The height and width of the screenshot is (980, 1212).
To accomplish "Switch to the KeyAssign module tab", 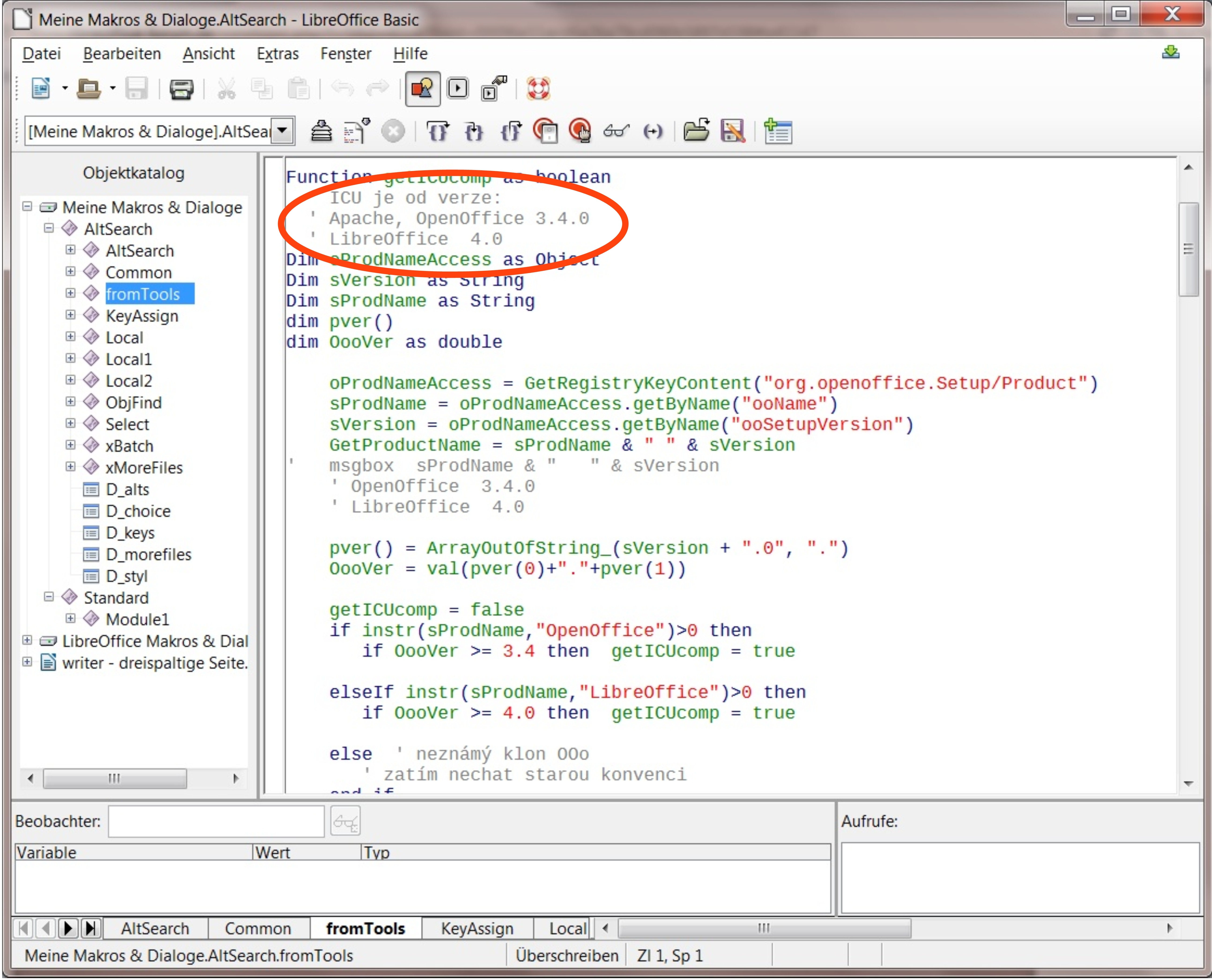I will pyautogui.click(x=478, y=929).
